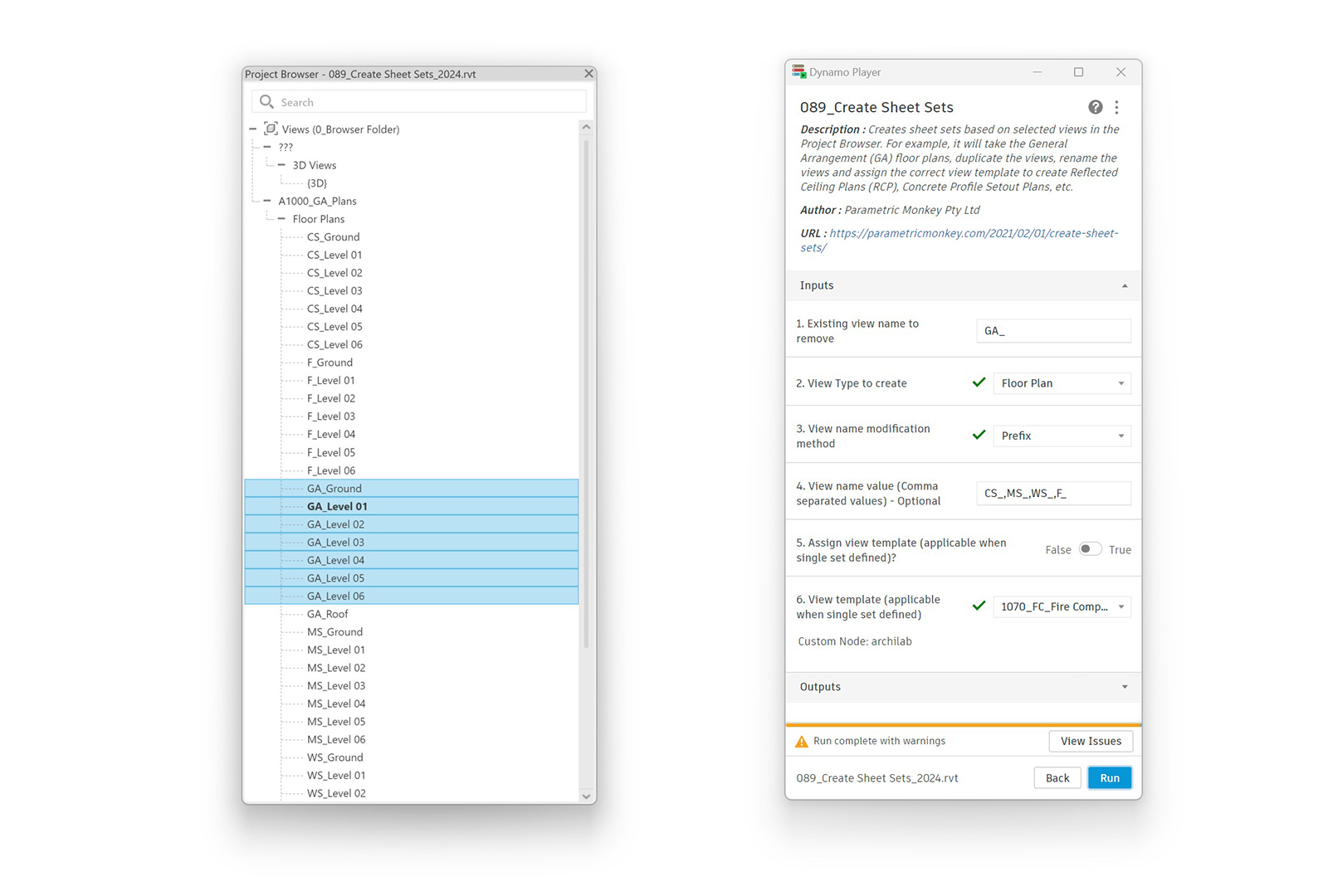Click the search magnifier icon in Project Browser
The image size is (1328, 896).
click(266, 102)
